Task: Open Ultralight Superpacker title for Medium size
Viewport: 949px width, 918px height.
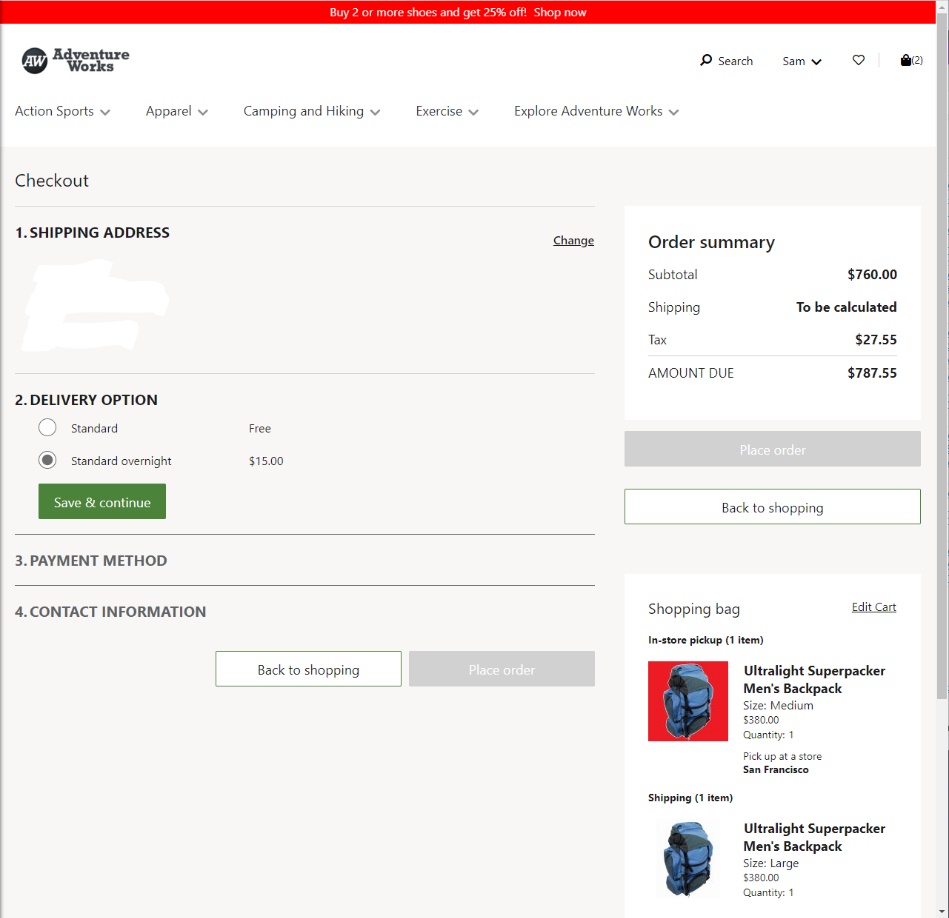Action: pyautogui.click(x=814, y=680)
